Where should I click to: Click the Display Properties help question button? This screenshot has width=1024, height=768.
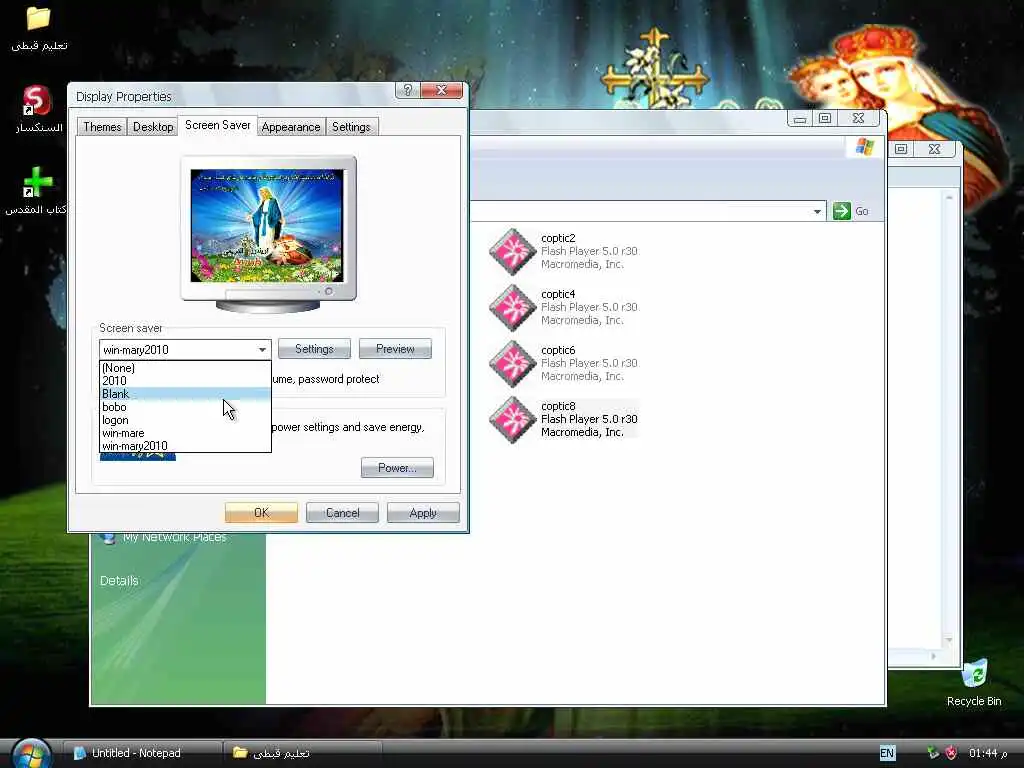[408, 90]
